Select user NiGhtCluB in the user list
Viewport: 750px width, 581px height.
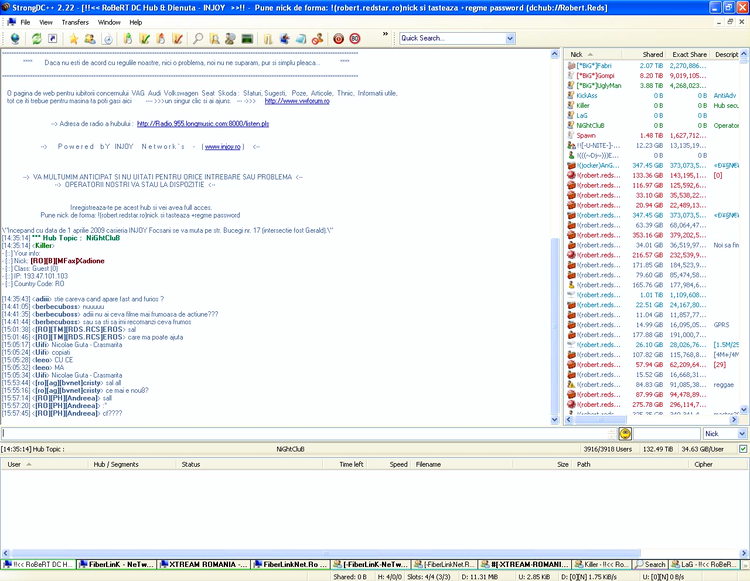(590, 125)
